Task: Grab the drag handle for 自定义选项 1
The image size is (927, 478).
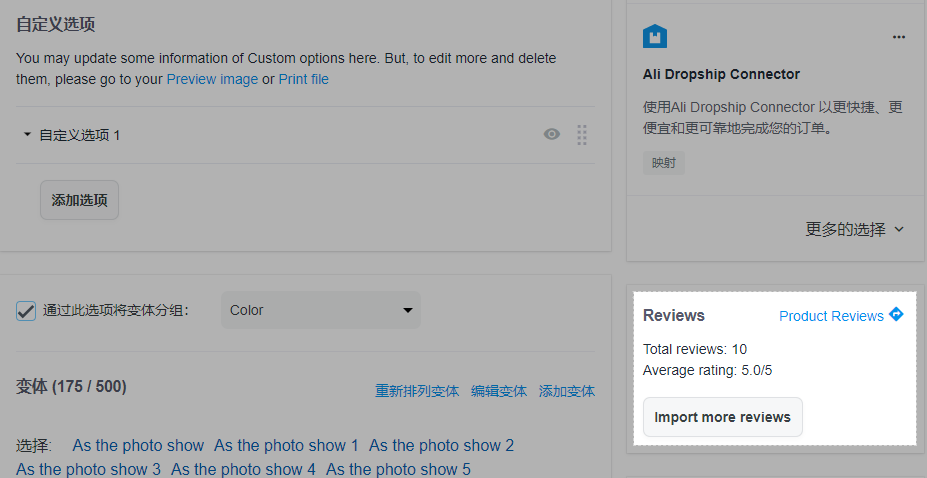Action: pos(582,135)
